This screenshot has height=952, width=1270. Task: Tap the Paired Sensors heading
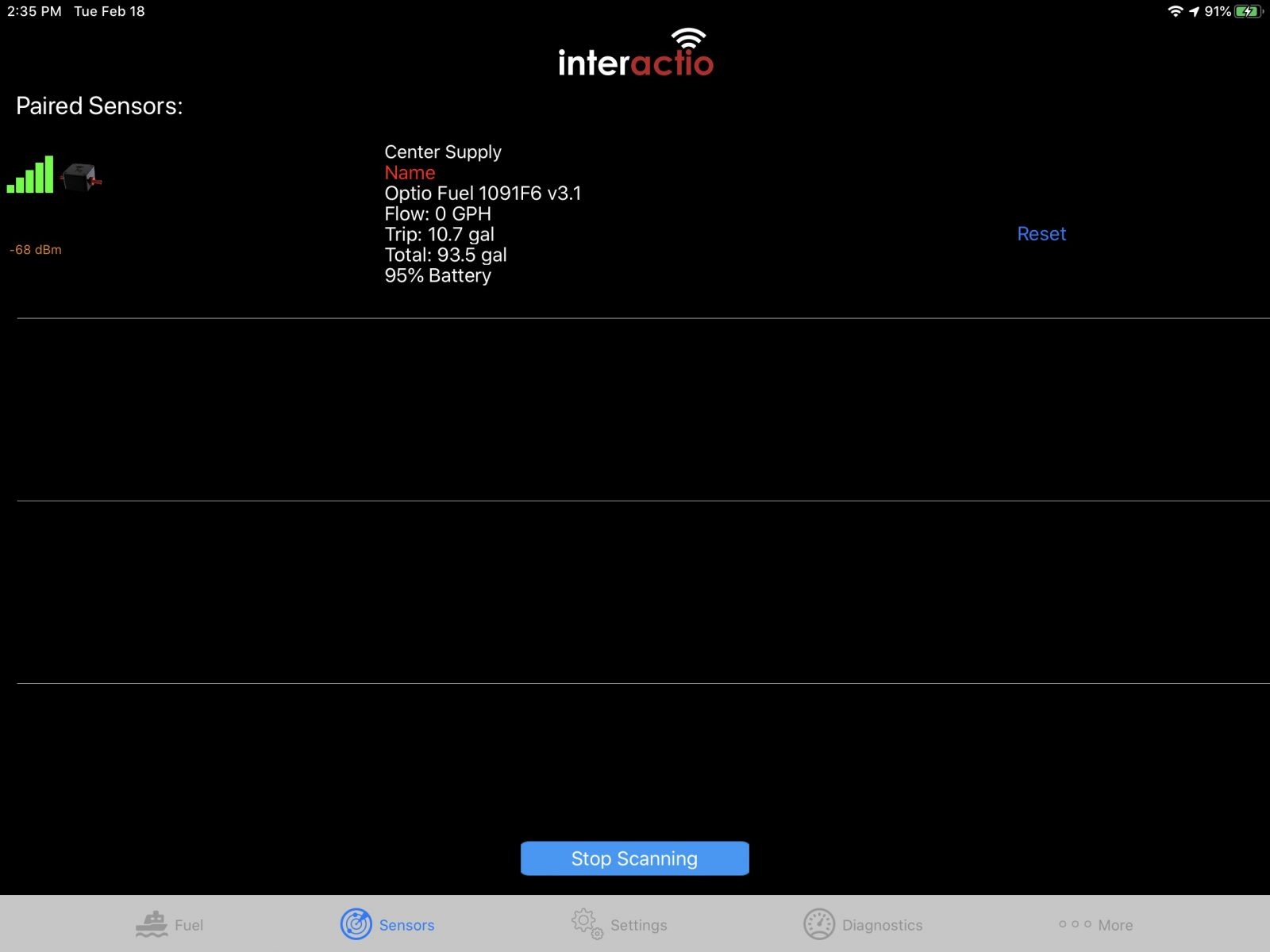tap(99, 106)
